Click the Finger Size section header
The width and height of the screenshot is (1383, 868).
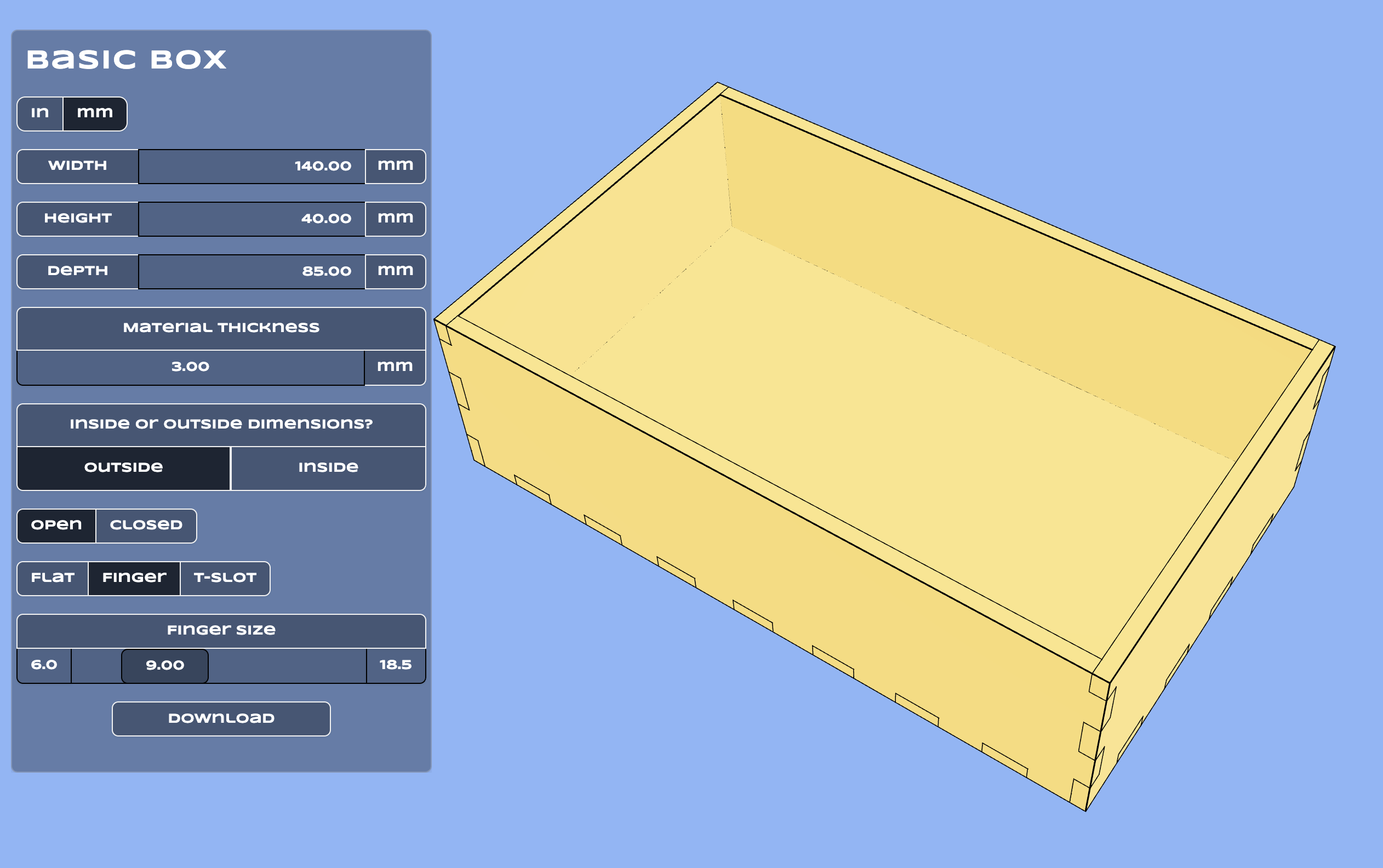pos(221,630)
